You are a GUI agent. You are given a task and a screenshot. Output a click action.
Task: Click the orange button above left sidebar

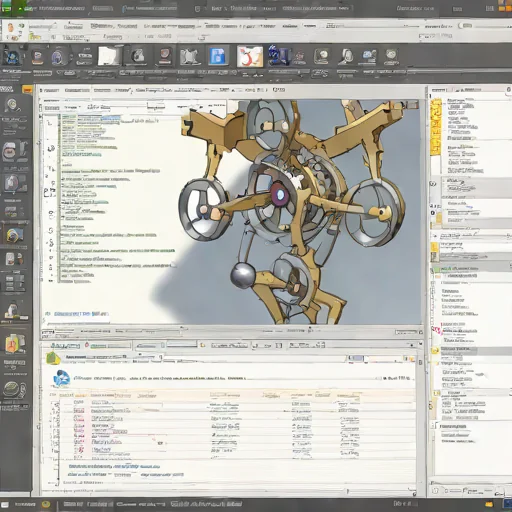pos(27,89)
